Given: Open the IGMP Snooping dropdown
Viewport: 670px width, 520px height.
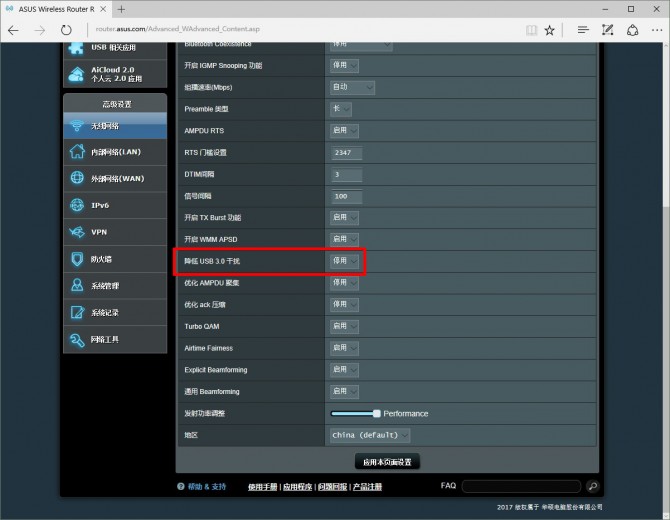Looking at the screenshot, I should (x=344, y=65).
